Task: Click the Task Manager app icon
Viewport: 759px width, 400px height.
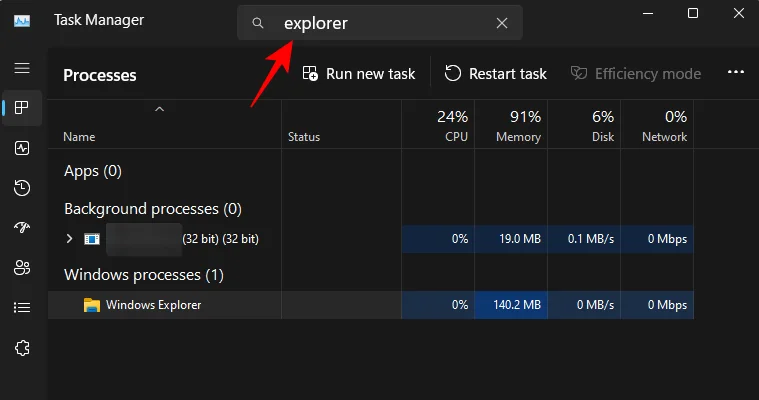Action: click(22, 21)
